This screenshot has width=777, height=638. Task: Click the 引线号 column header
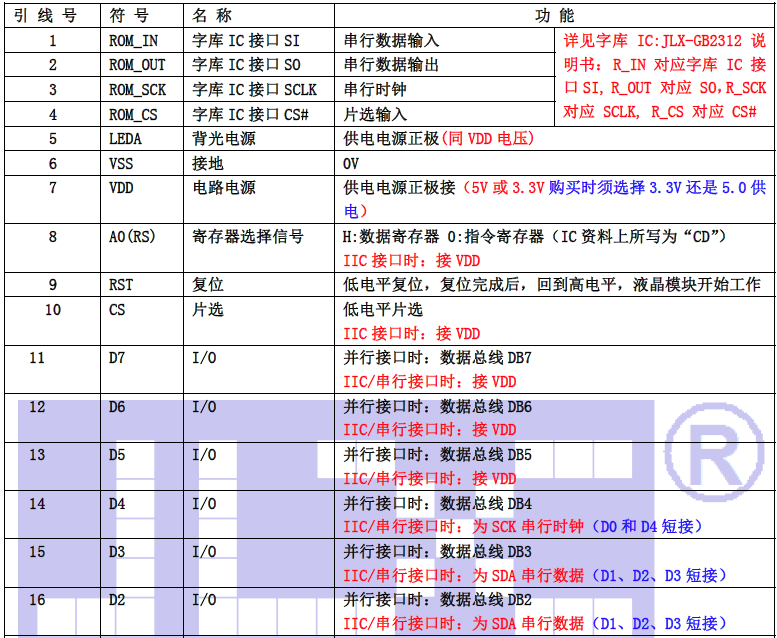point(48,16)
